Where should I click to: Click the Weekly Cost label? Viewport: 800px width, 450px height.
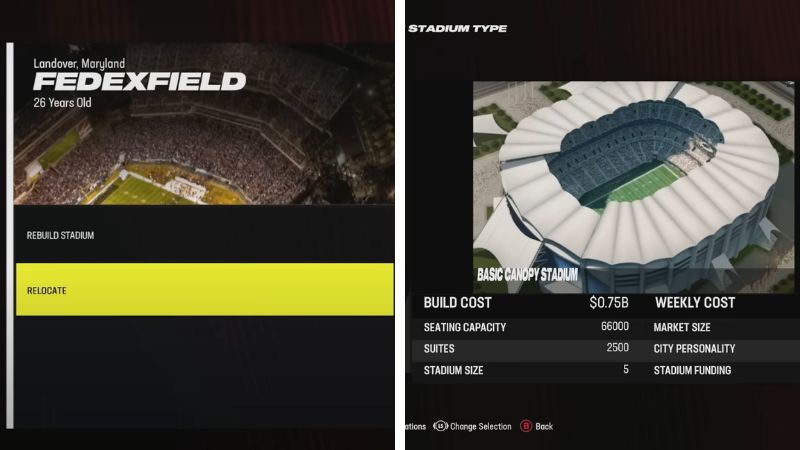(x=695, y=303)
